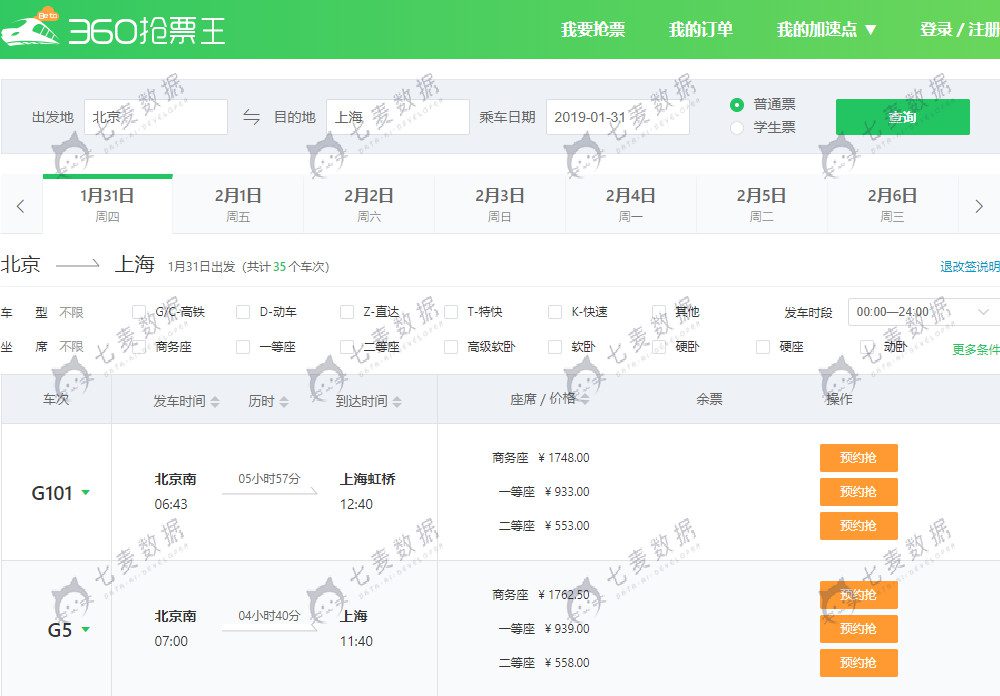The image size is (1000, 696).
Task: Open 我的加速点 dropdown menu
Action: 827,29
